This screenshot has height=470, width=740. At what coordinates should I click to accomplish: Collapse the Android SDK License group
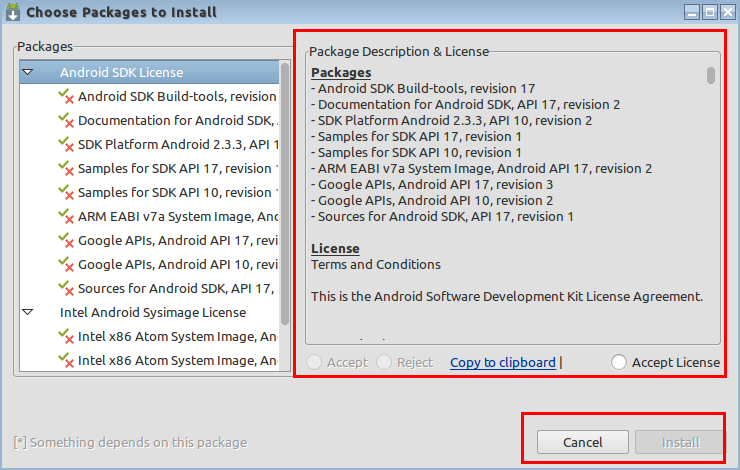(x=28, y=72)
